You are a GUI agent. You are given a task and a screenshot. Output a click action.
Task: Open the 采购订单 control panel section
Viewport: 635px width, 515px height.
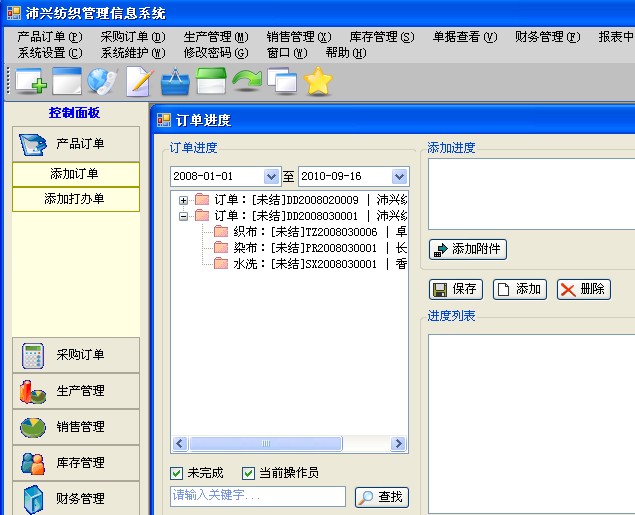click(x=76, y=355)
